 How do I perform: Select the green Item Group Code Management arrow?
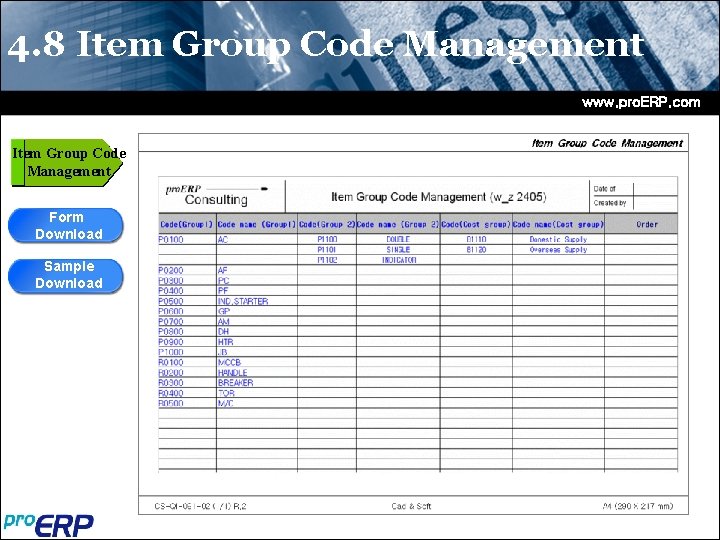tap(68, 163)
